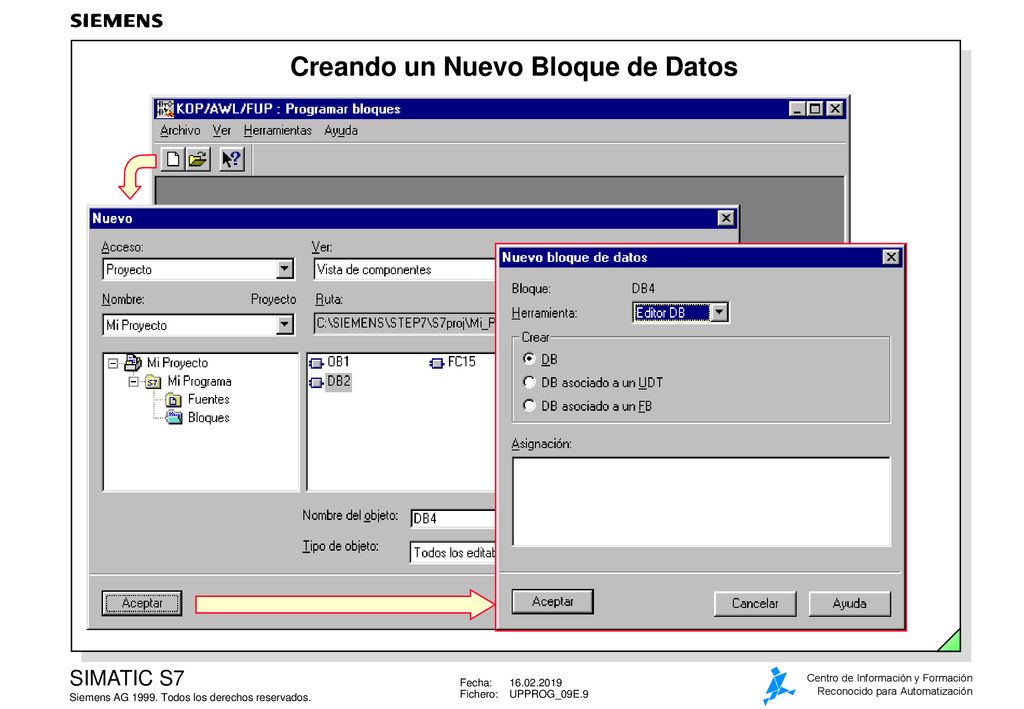The image size is (1024, 709).
Task: Open the Acceso Proyecto dropdown arrow
Action: [x=285, y=269]
